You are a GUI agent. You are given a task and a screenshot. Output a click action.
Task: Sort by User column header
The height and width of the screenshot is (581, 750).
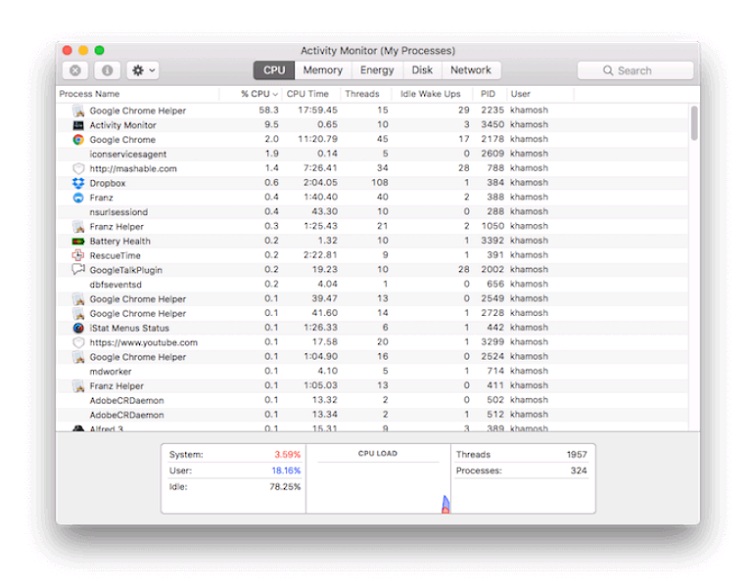520,94
